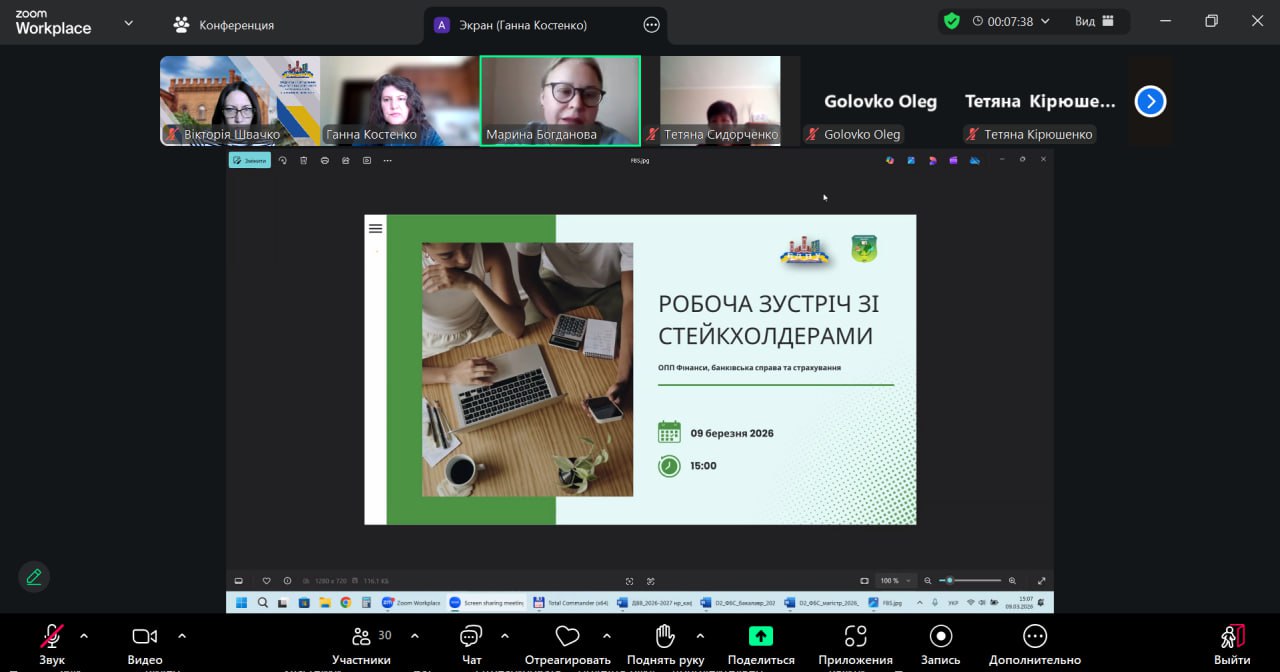1280x672 pixels.
Task: Open the View dropdown menu
Action: pyautogui.click(x=1095, y=21)
